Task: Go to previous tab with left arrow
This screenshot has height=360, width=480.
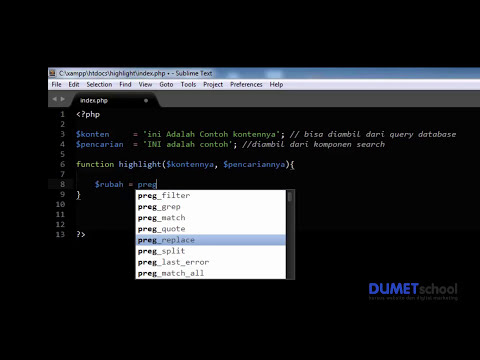Action: pyautogui.click(x=55, y=99)
